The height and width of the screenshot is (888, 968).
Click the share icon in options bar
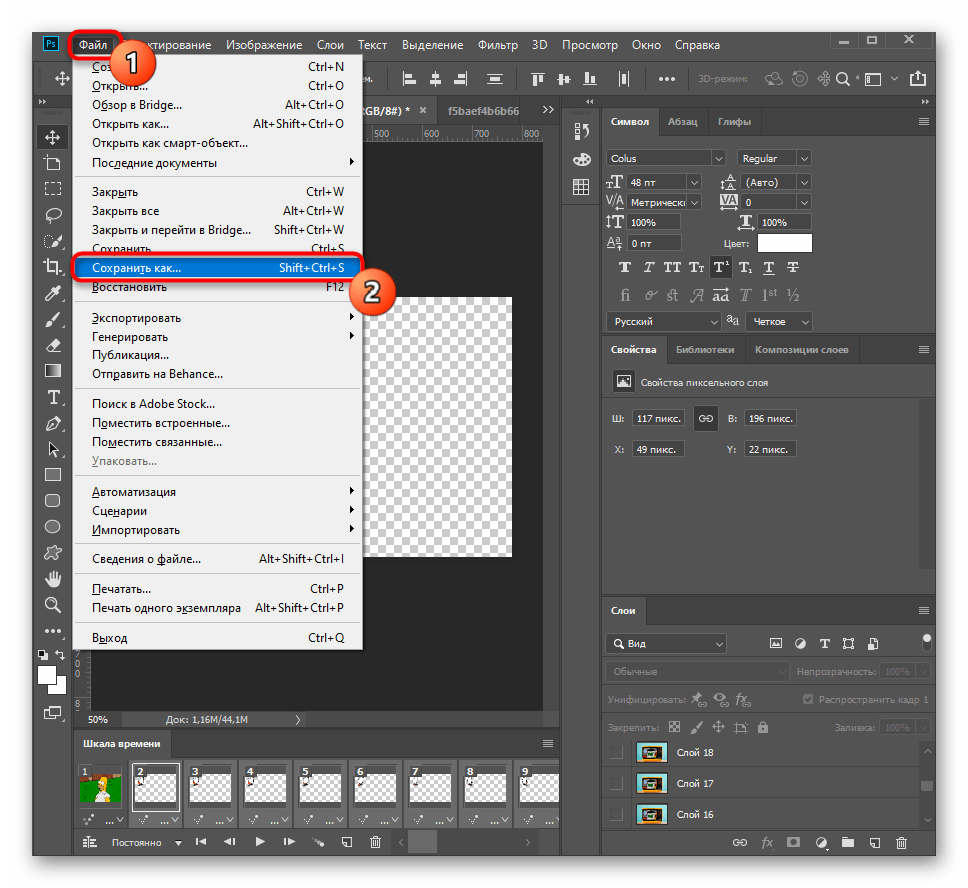point(918,78)
